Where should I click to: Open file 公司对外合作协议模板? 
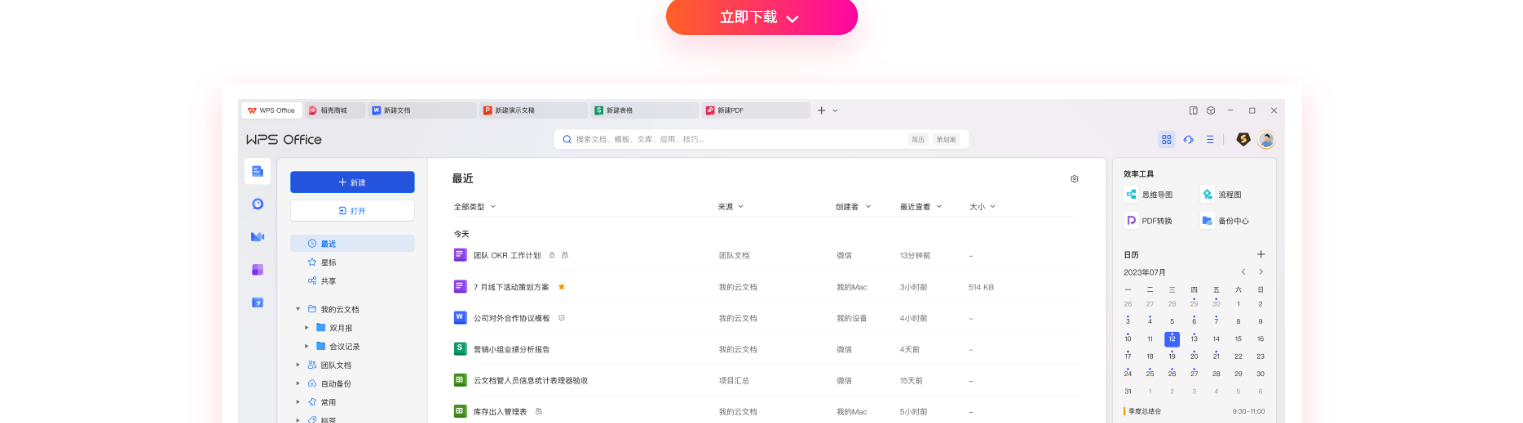pos(511,318)
